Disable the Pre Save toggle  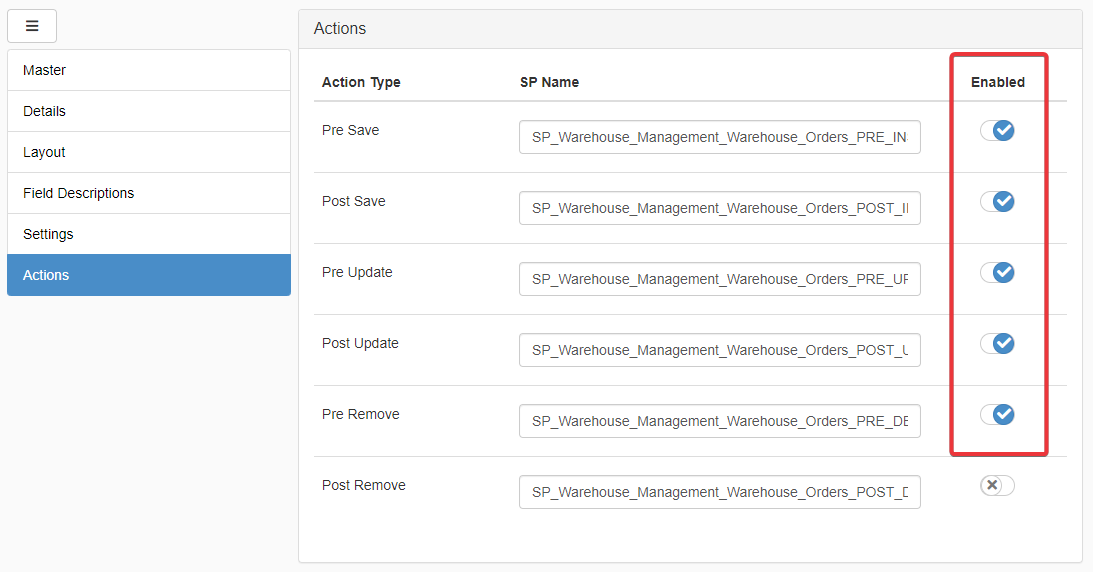pyautogui.click(x=997, y=131)
